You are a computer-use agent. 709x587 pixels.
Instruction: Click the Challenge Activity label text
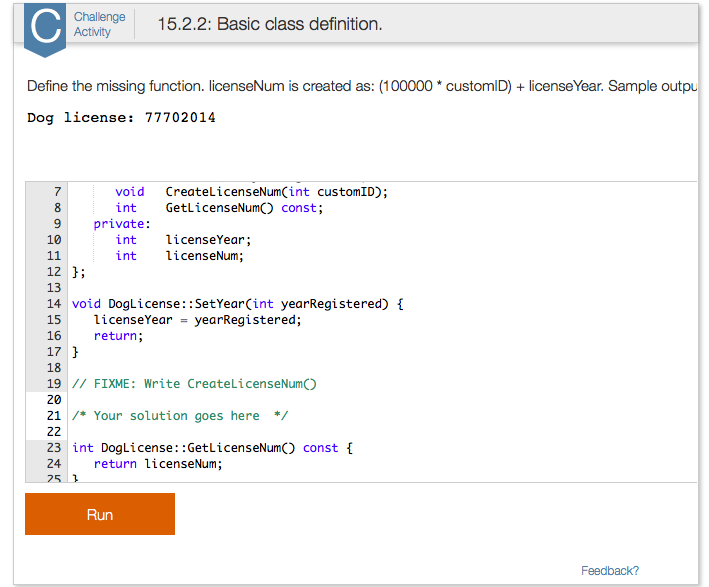(x=100, y=24)
